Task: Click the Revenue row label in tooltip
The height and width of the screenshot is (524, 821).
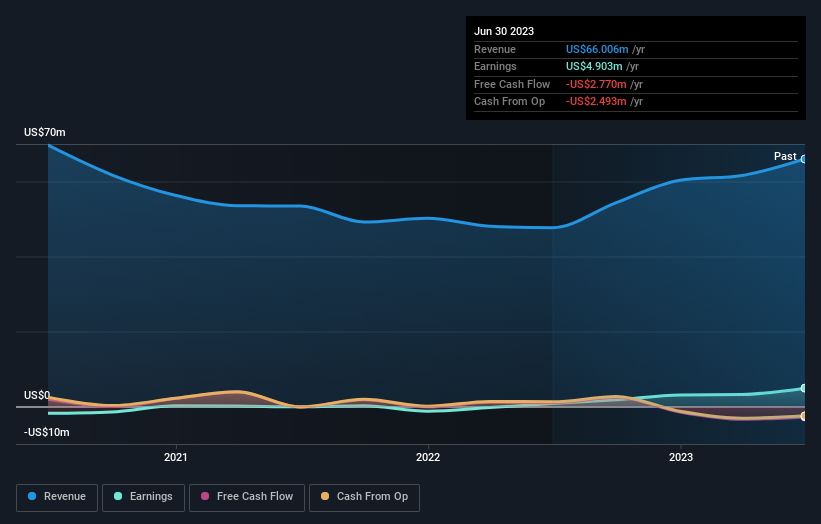Action: click(x=495, y=49)
